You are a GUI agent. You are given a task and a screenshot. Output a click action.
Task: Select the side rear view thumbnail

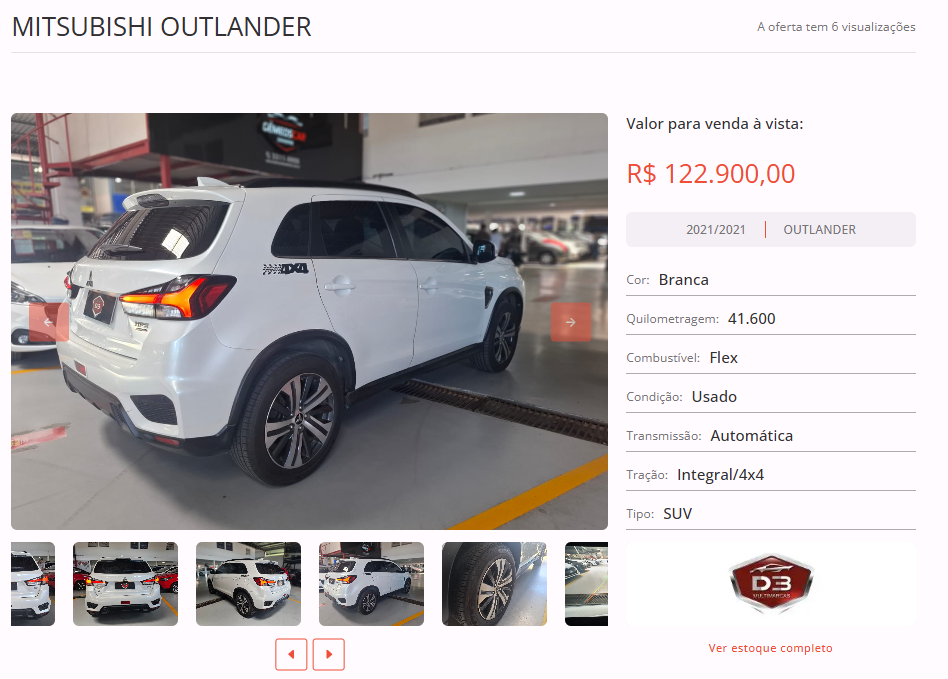(371, 583)
